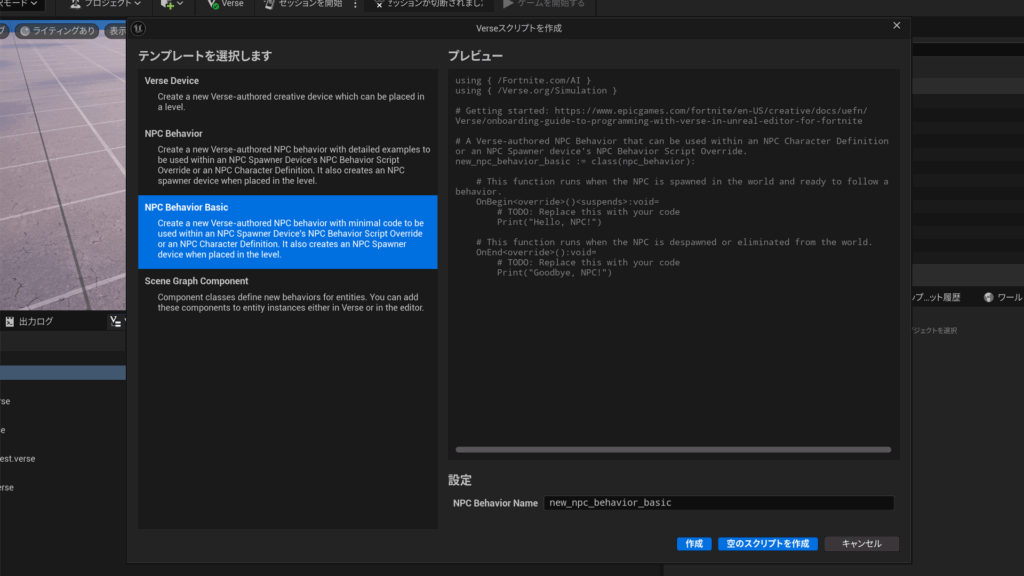Image resolution: width=1024 pixels, height=576 pixels.
Task: Click the 出力ログ terminal icon
Action: pos(10,321)
